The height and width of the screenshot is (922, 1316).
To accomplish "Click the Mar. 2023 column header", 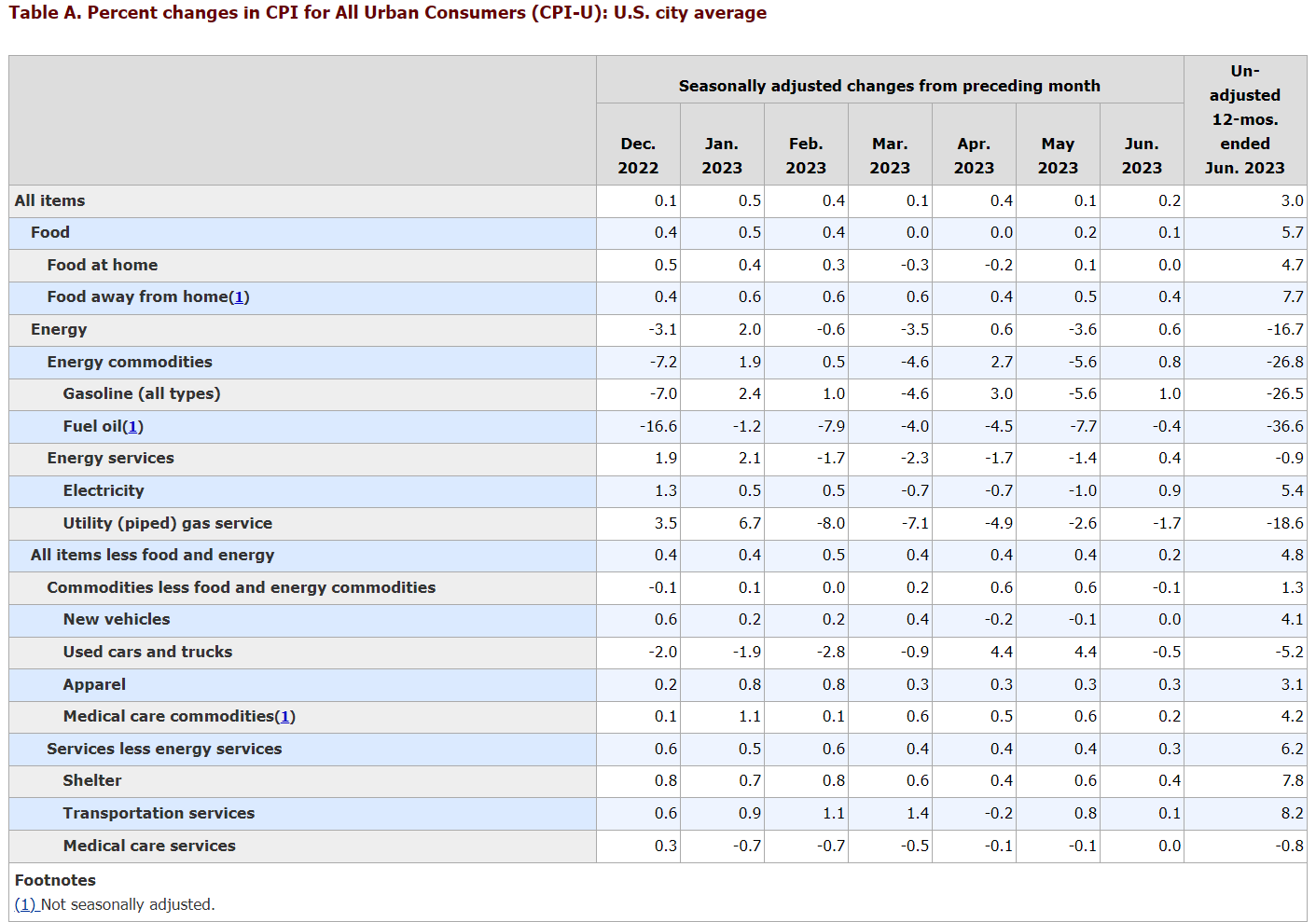I will pos(890,156).
